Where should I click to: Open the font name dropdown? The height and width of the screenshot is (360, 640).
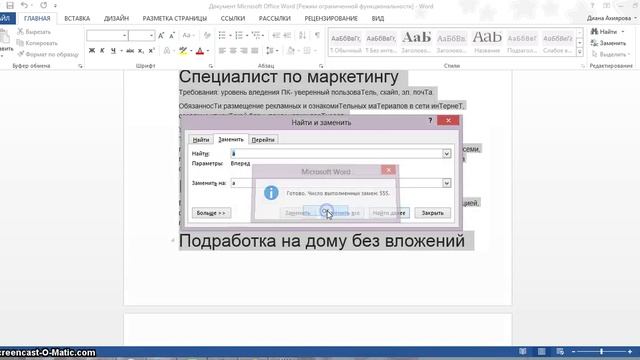[x=124, y=36]
